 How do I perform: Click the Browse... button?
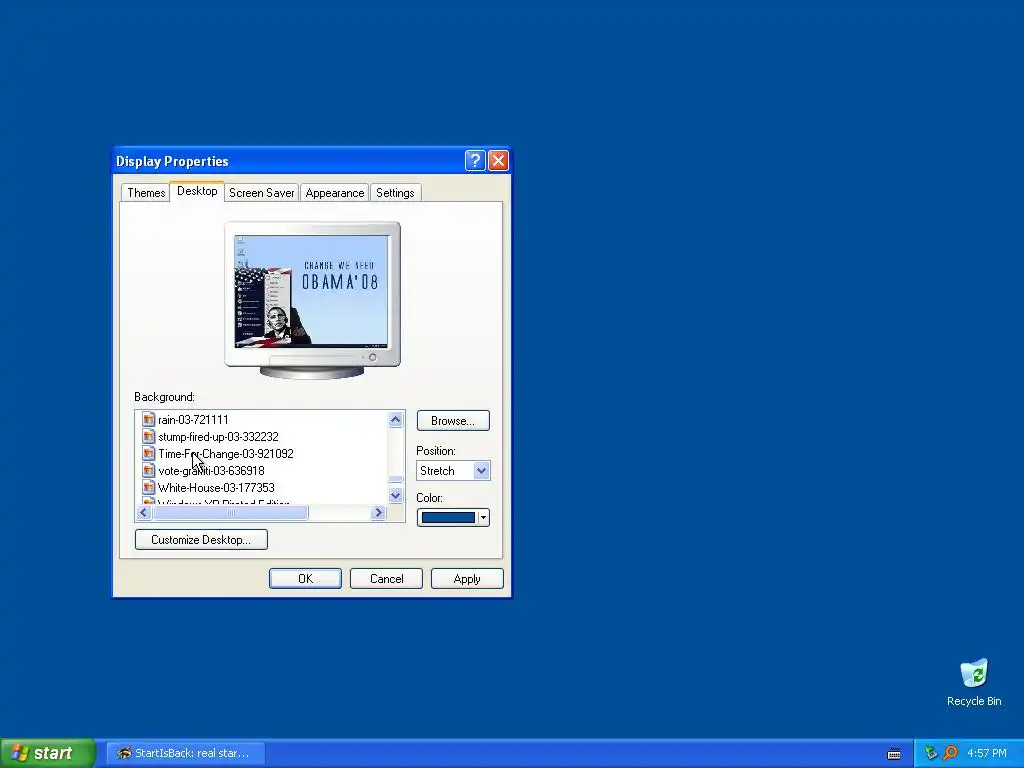click(453, 421)
